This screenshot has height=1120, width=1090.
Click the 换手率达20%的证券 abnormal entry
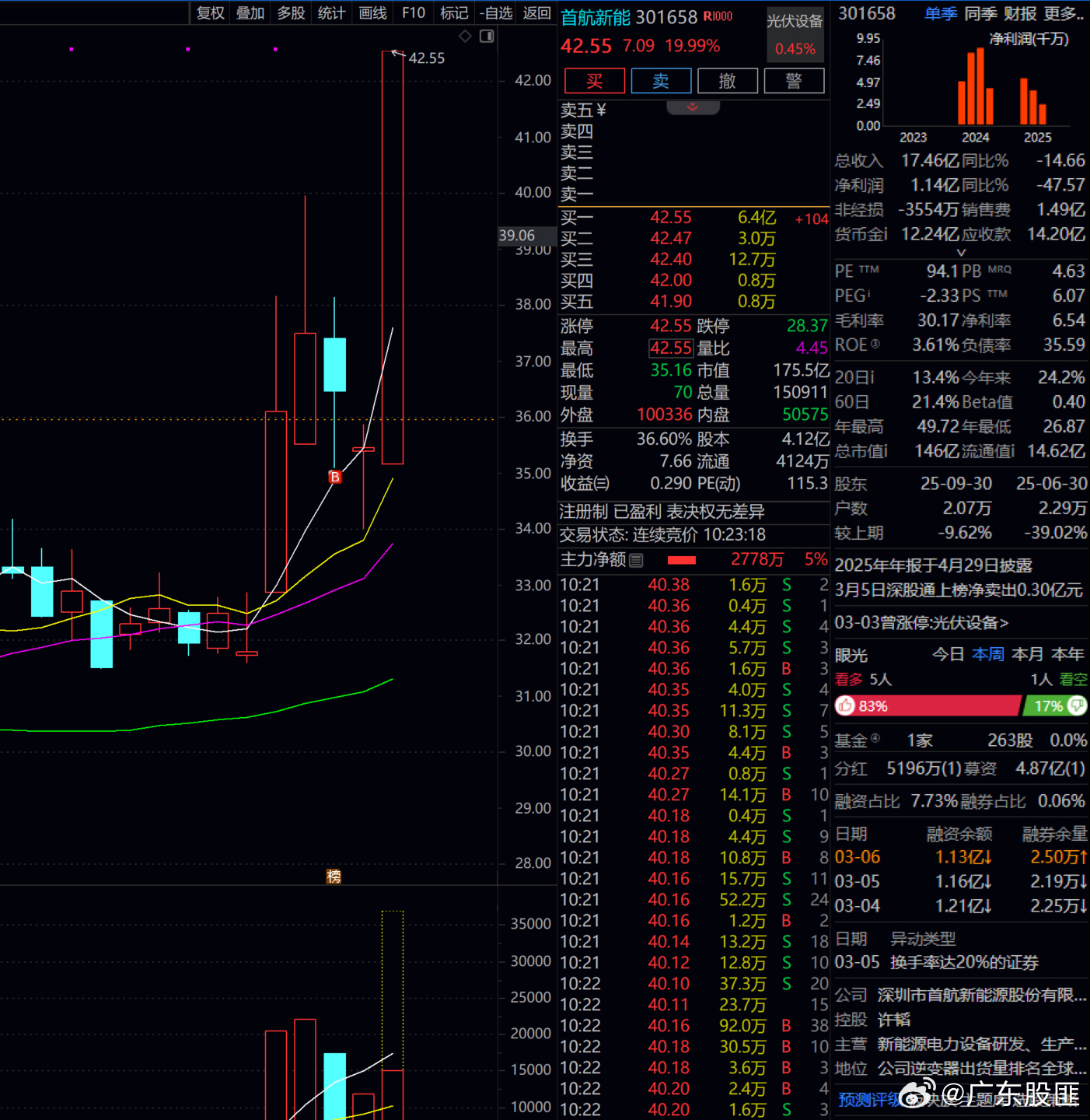964,962
